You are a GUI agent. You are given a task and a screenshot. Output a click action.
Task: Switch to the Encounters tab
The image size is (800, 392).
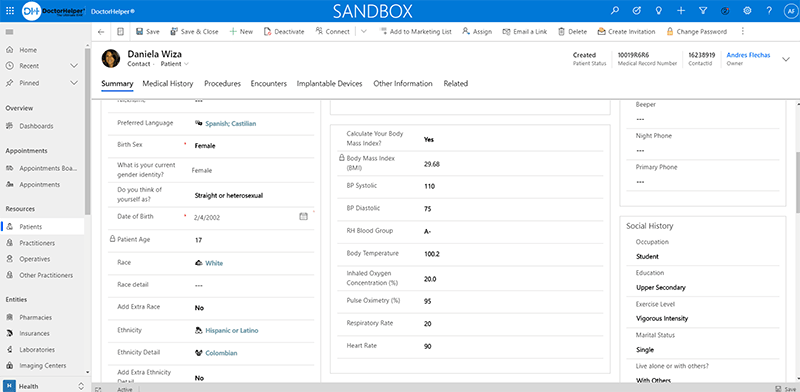pos(269,84)
